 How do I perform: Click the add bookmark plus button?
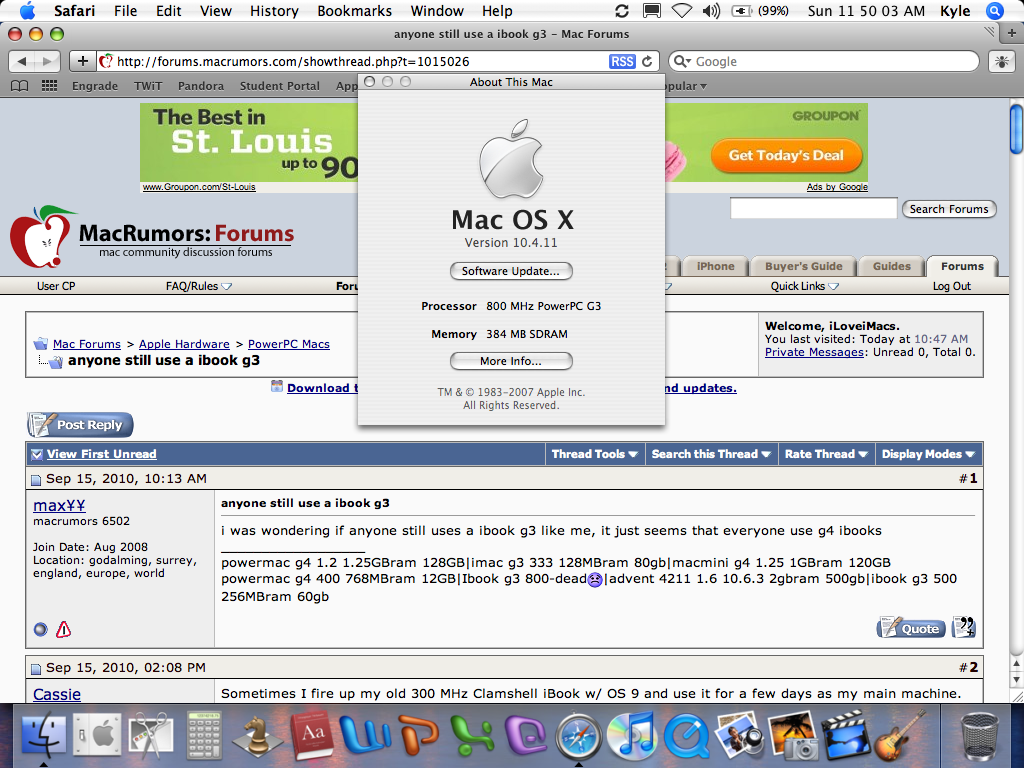click(x=83, y=61)
